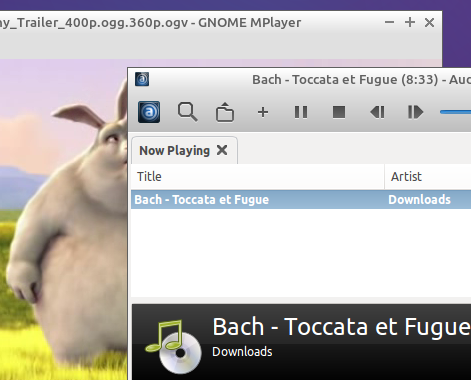This screenshot has width=471, height=380.
Task: Click the Open Files folder icon
Action: 225,112
